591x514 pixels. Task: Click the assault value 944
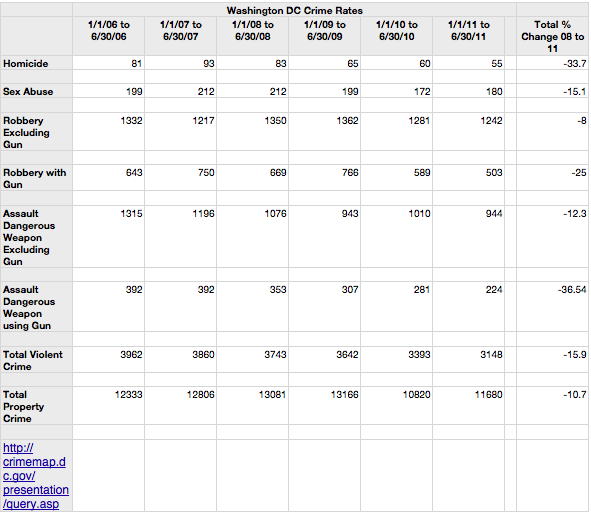pos(494,214)
